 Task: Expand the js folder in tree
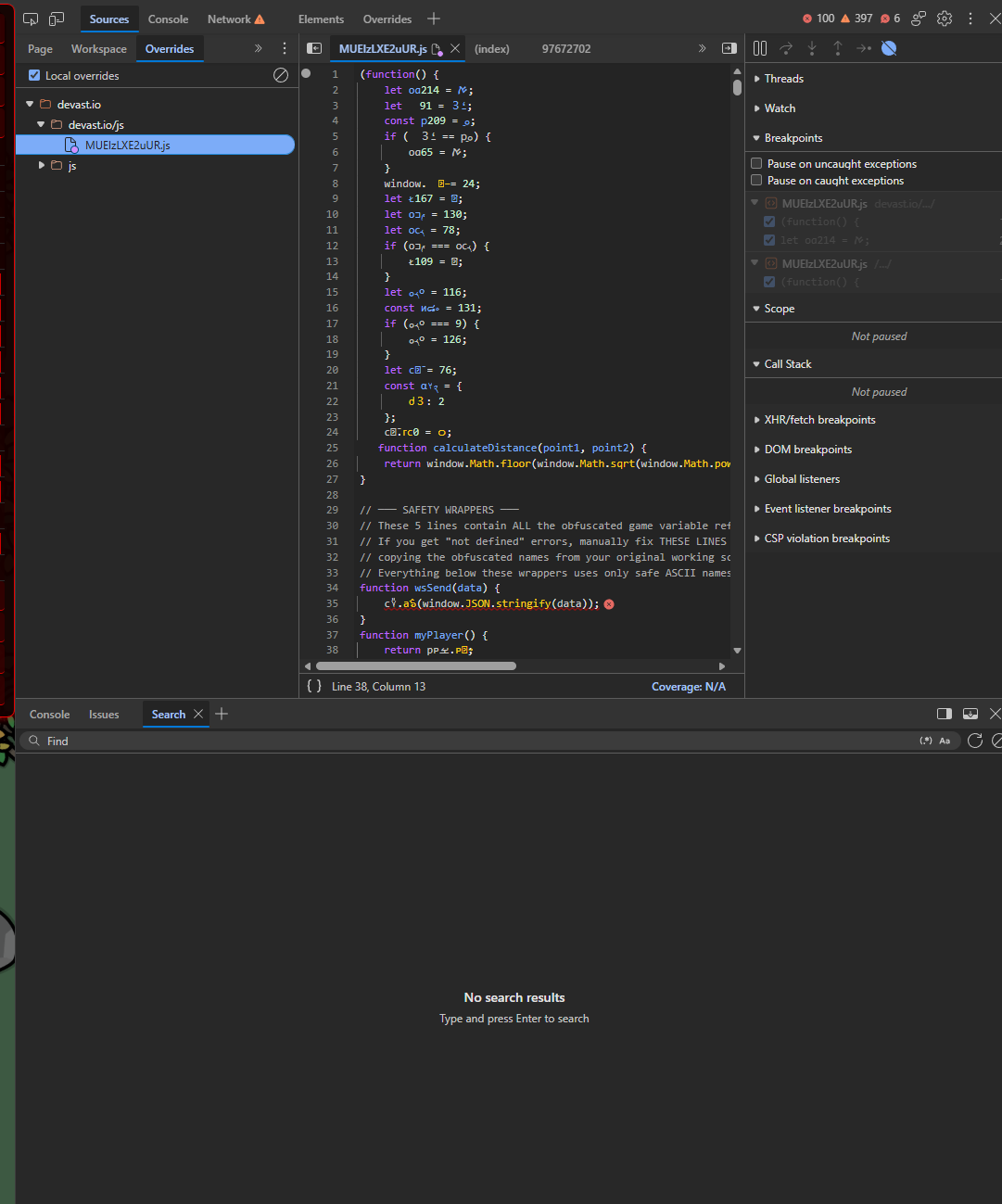42,165
